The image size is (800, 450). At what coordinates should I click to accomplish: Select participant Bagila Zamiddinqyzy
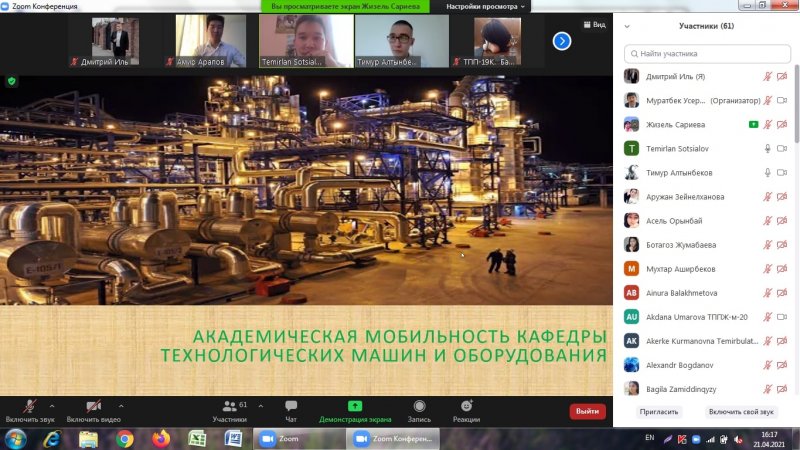pyautogui.click(x=706, y=389)
